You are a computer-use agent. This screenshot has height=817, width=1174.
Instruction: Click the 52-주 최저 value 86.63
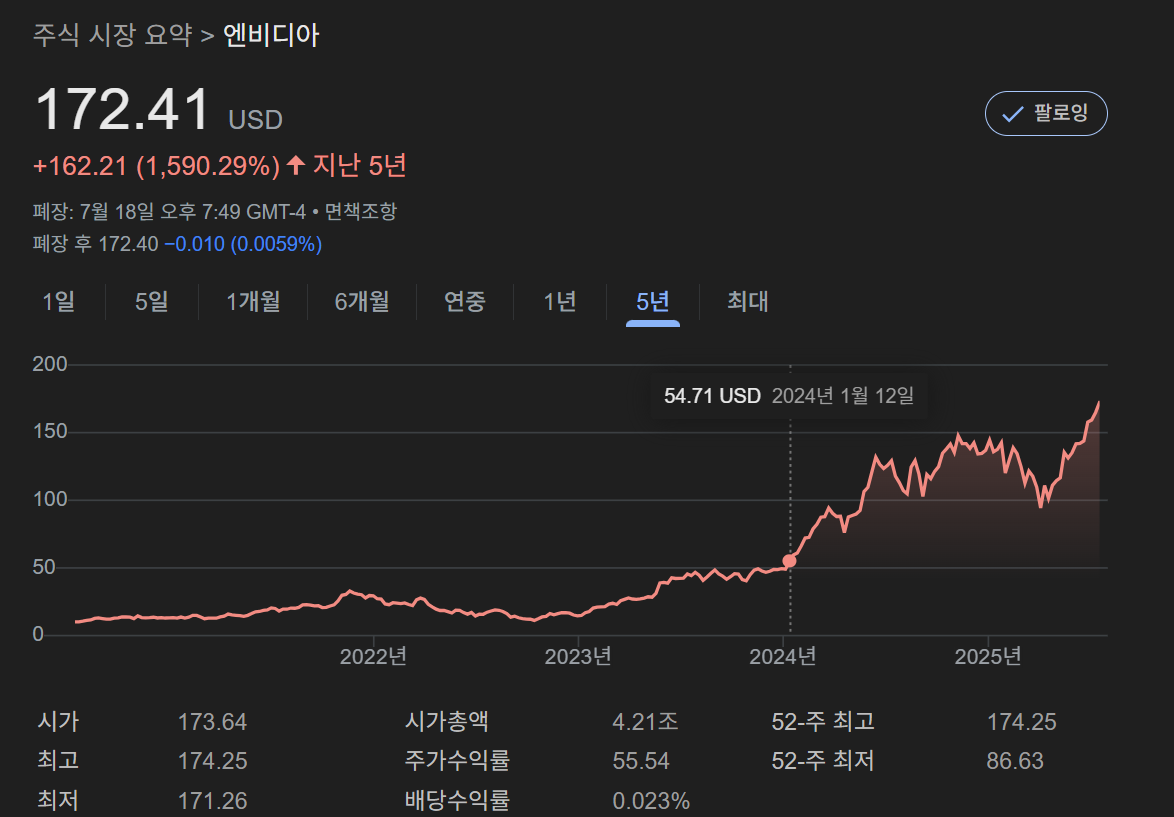pos(1015,761)
